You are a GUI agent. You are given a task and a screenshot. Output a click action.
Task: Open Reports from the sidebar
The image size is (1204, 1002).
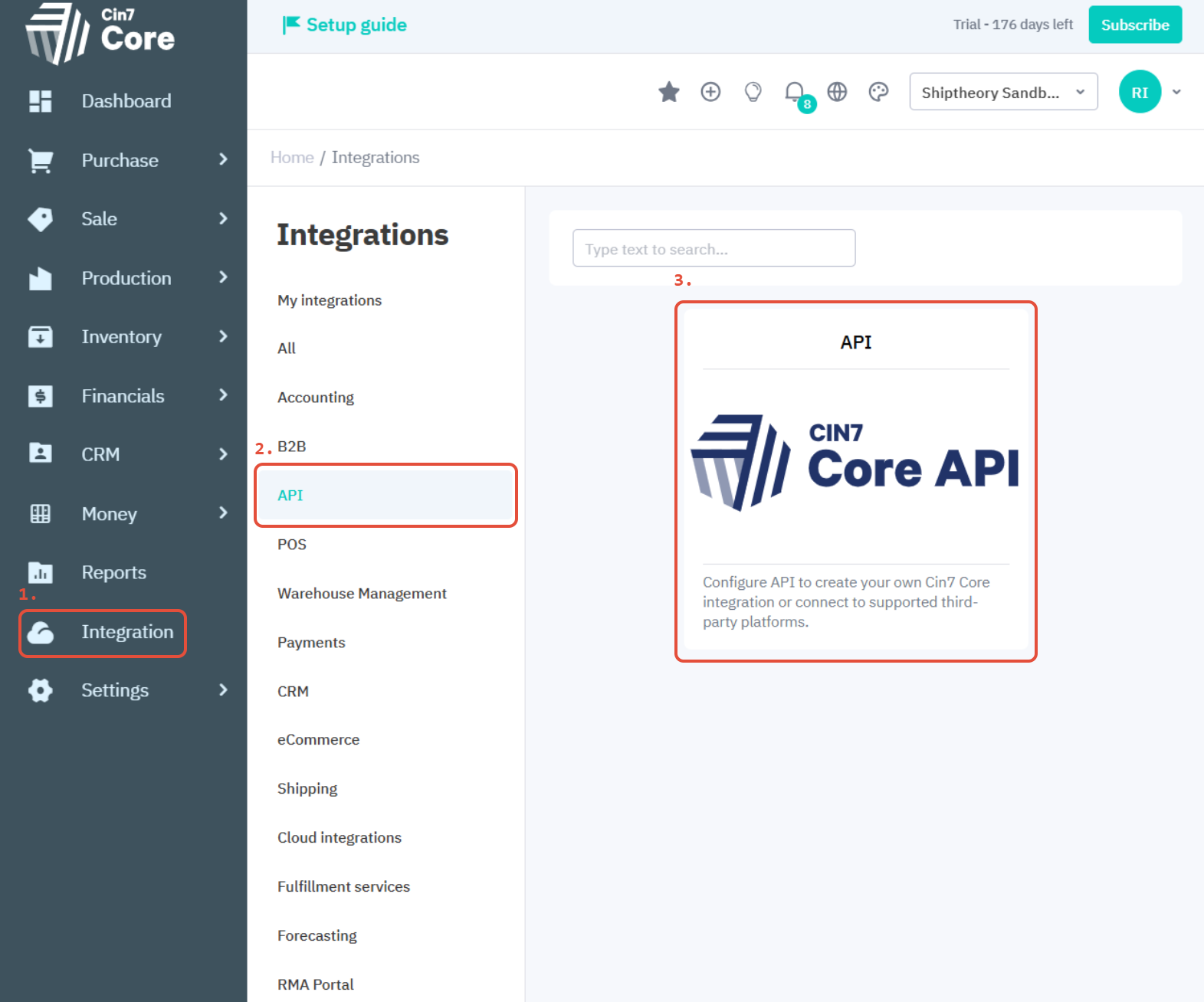(x=114, y=572)
